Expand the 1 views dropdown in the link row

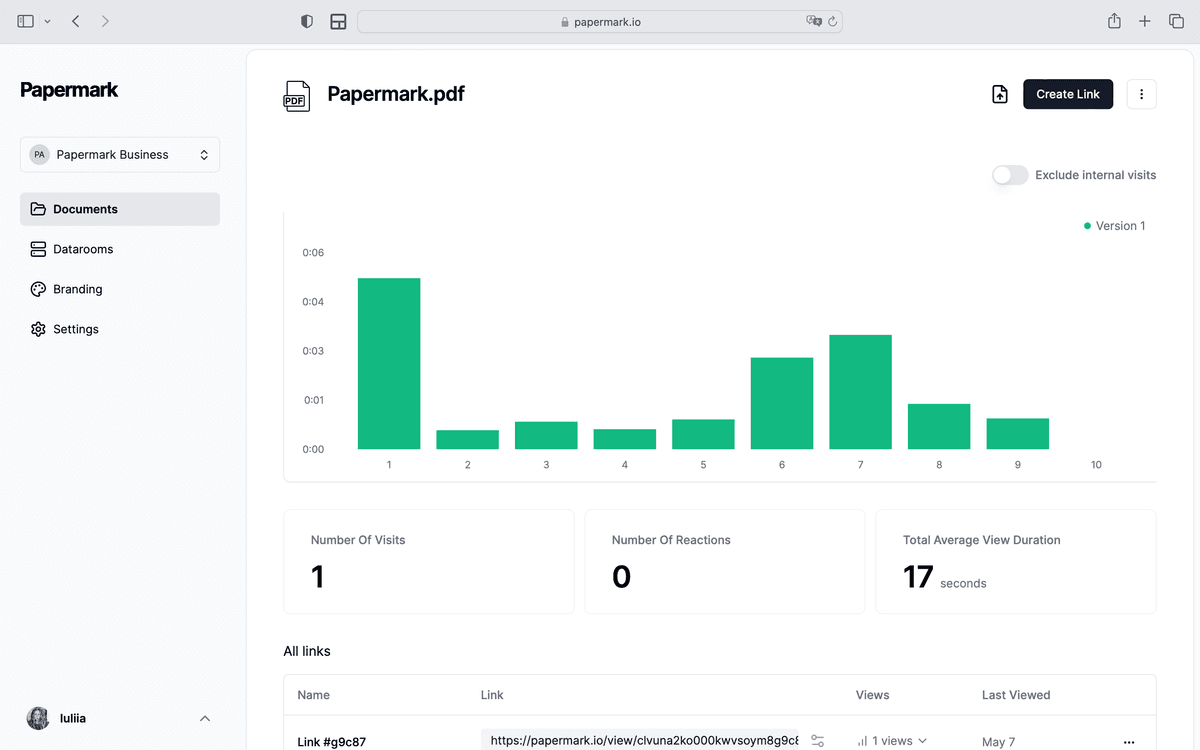tap(891, 741)
